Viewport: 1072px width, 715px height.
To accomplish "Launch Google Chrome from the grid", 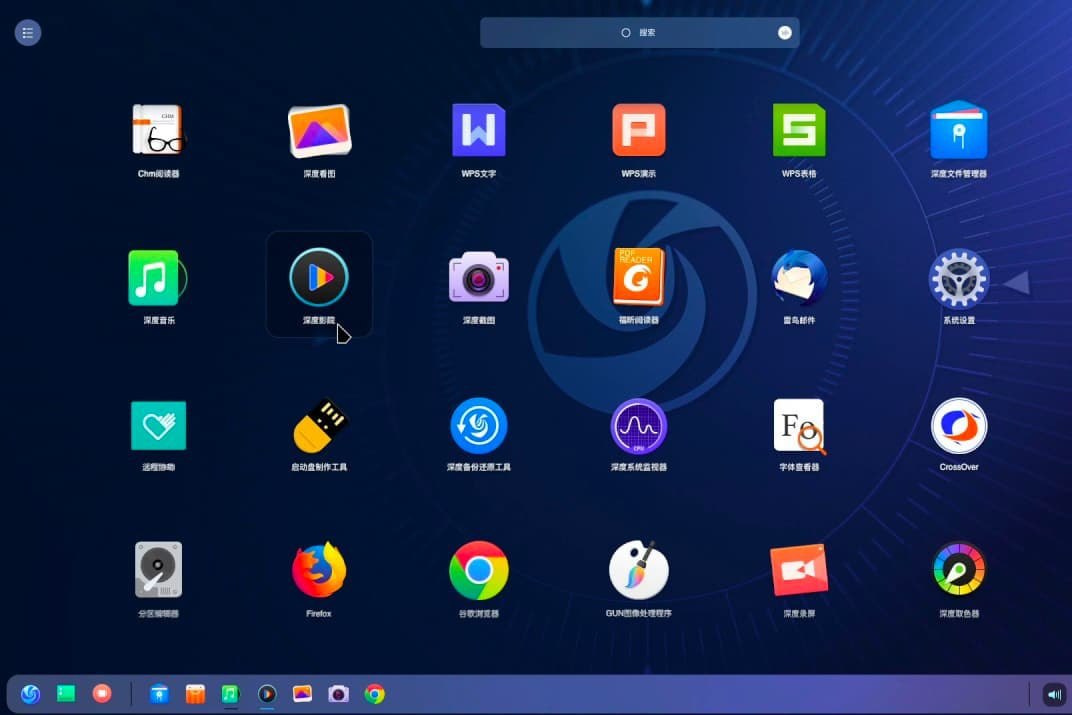I will coord(479,570).
